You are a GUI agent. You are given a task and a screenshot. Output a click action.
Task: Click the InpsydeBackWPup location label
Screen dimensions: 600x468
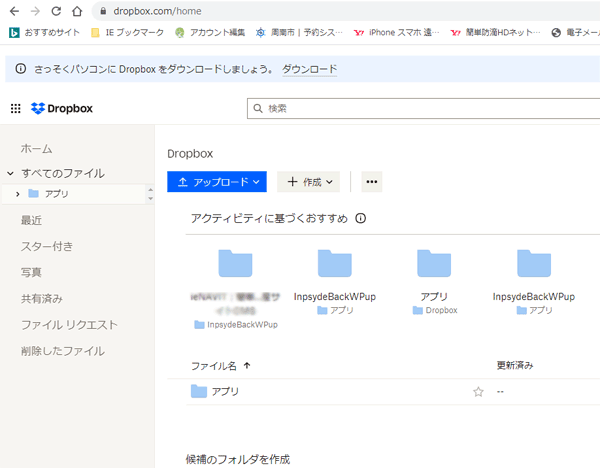(x=236, y=325)
